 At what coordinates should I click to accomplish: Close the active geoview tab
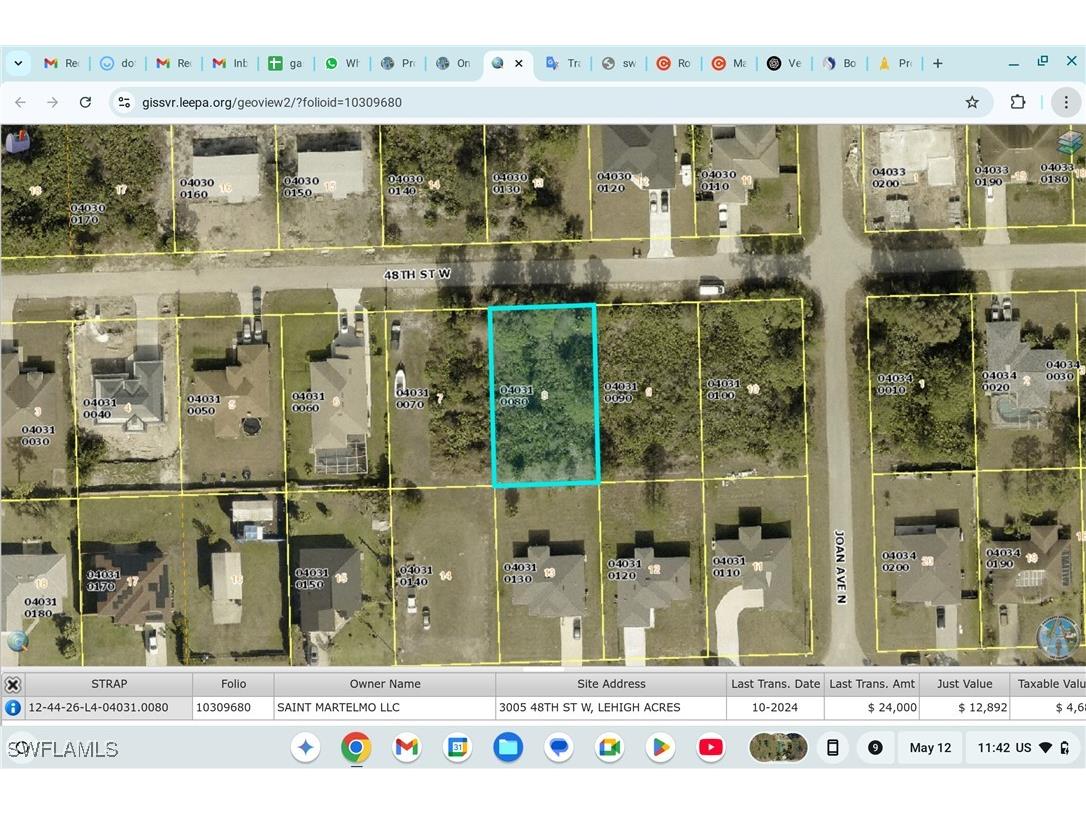tap(519, 63)
